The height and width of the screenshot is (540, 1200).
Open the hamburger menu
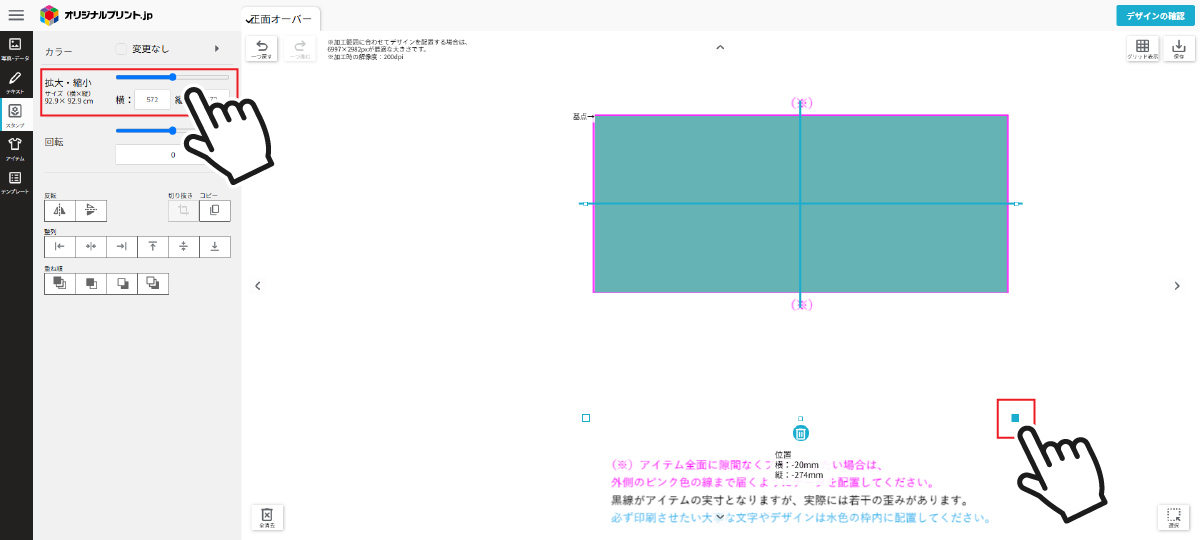pyautogui.click(x=16, y=15)
